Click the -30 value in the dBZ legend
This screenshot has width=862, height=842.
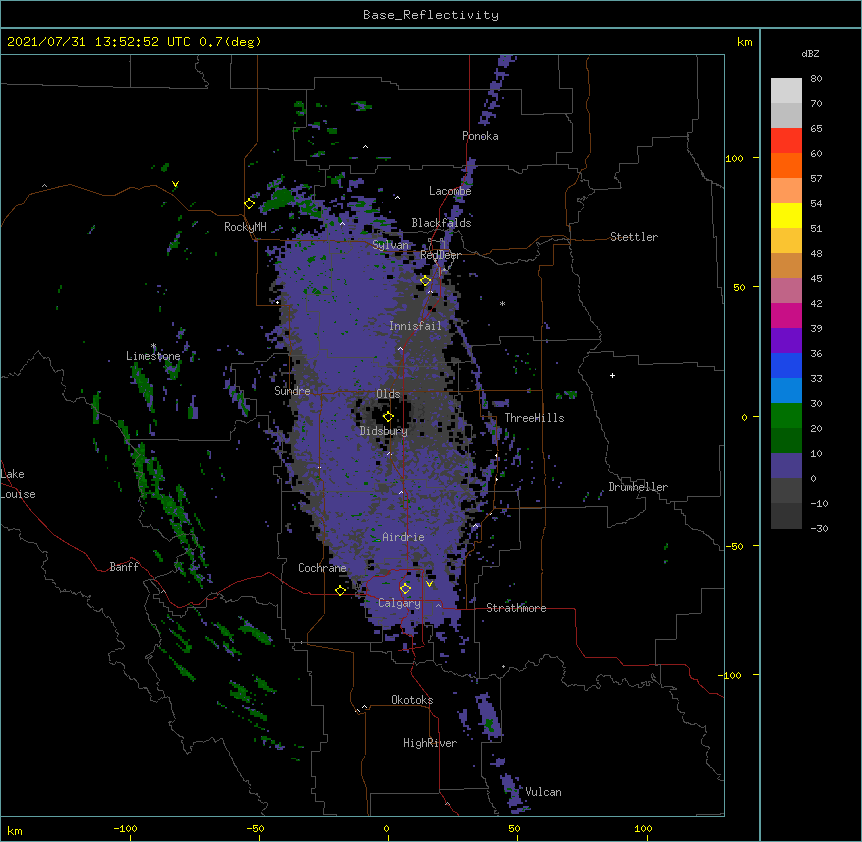pos(819,529)
